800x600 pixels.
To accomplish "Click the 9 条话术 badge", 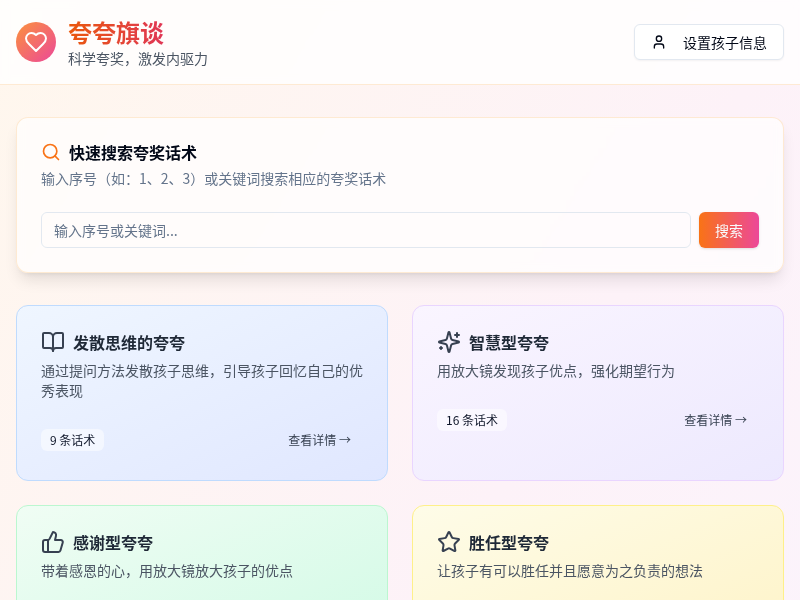I will 72,440.
